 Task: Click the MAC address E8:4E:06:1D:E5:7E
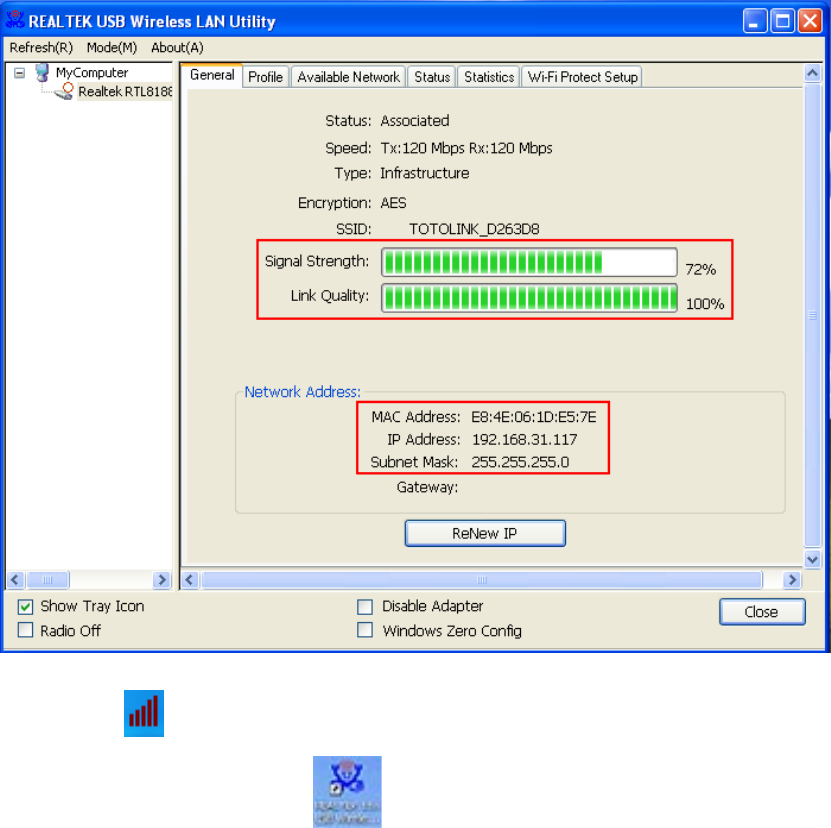pos(534,417)
